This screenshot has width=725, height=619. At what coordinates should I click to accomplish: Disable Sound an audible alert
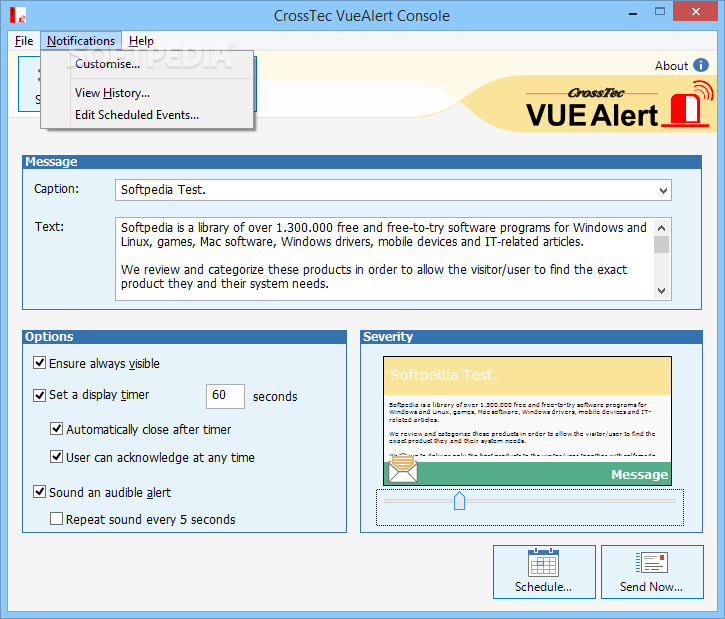pos(39,492)
